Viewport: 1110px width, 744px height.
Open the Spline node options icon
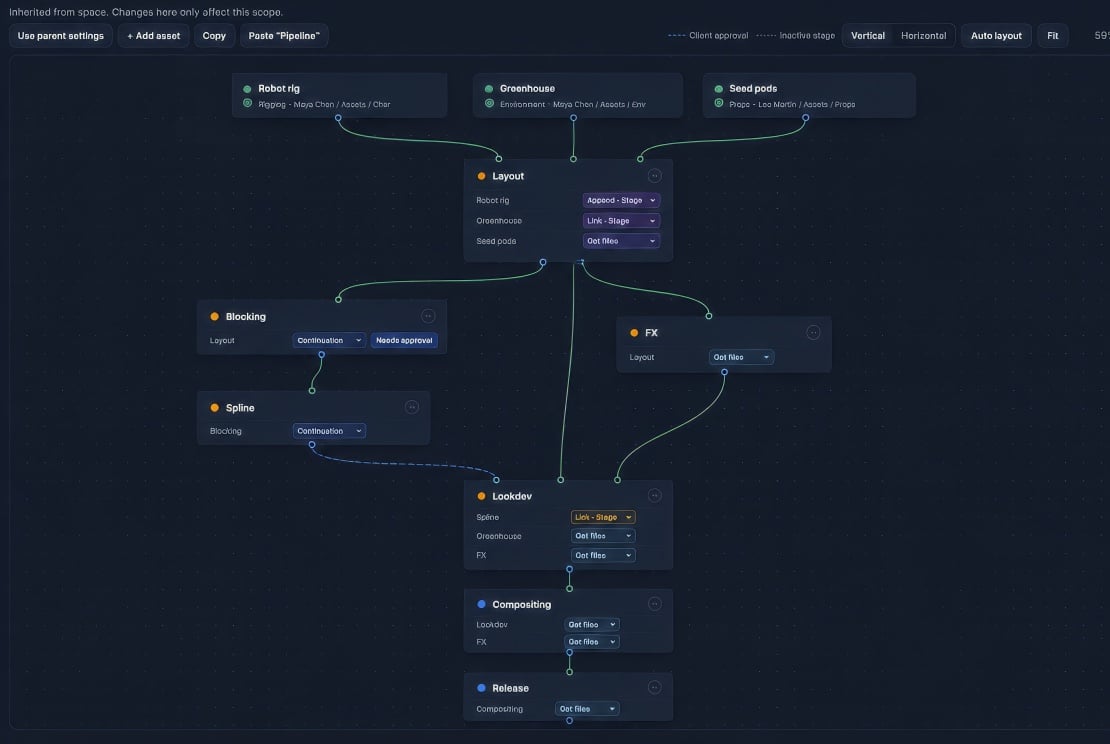pos(412,407)
